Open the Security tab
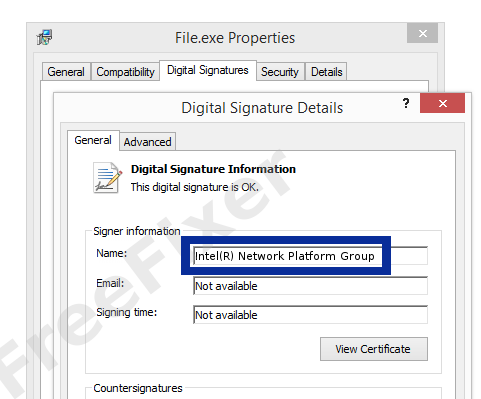The height and width of the screenshot is (399, 481). pyautogui.click(x=280, y=72)
